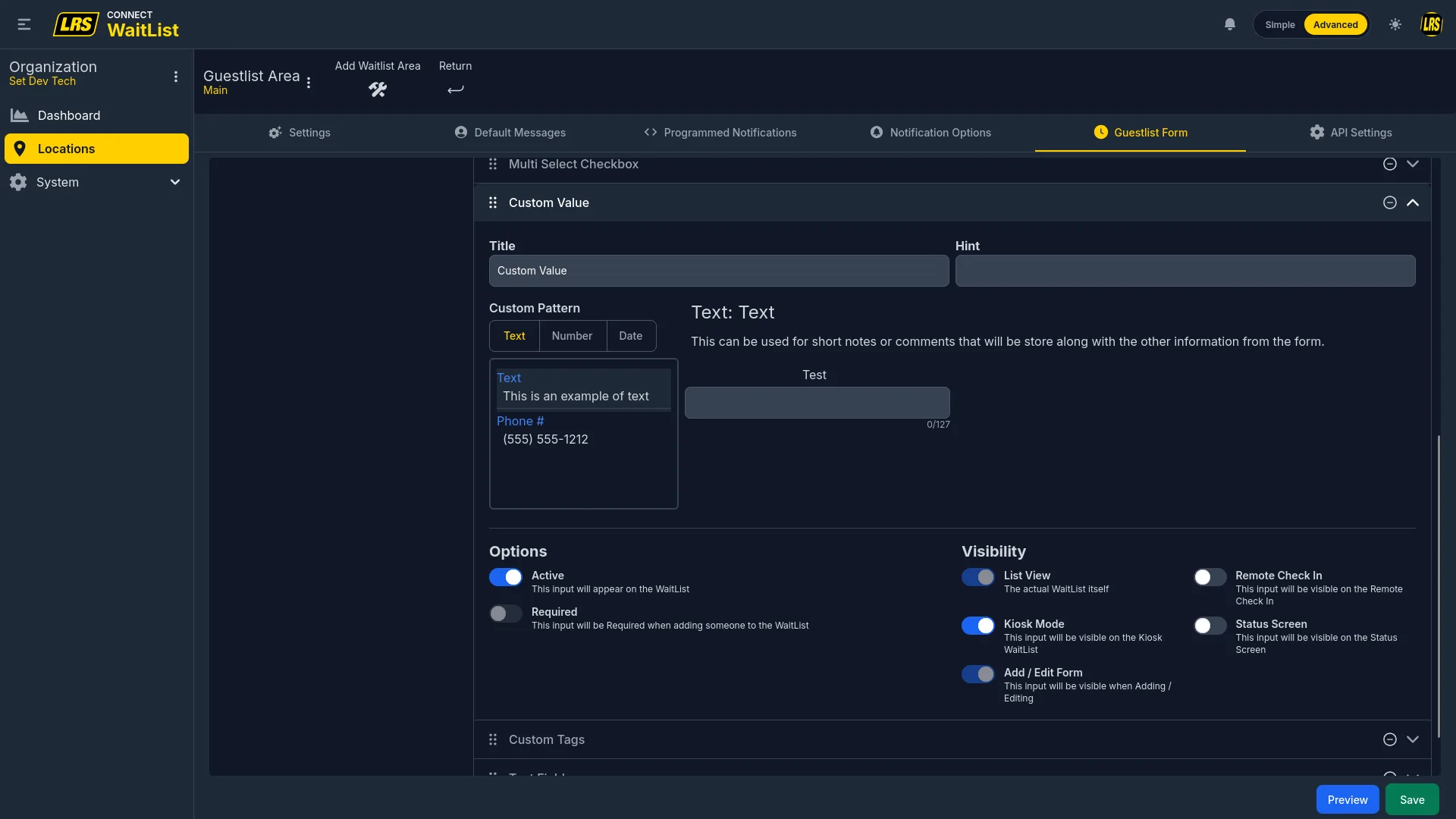Remove the Custom Tags field with minus icon
Screen dimensions: 1456x819
1390,739
